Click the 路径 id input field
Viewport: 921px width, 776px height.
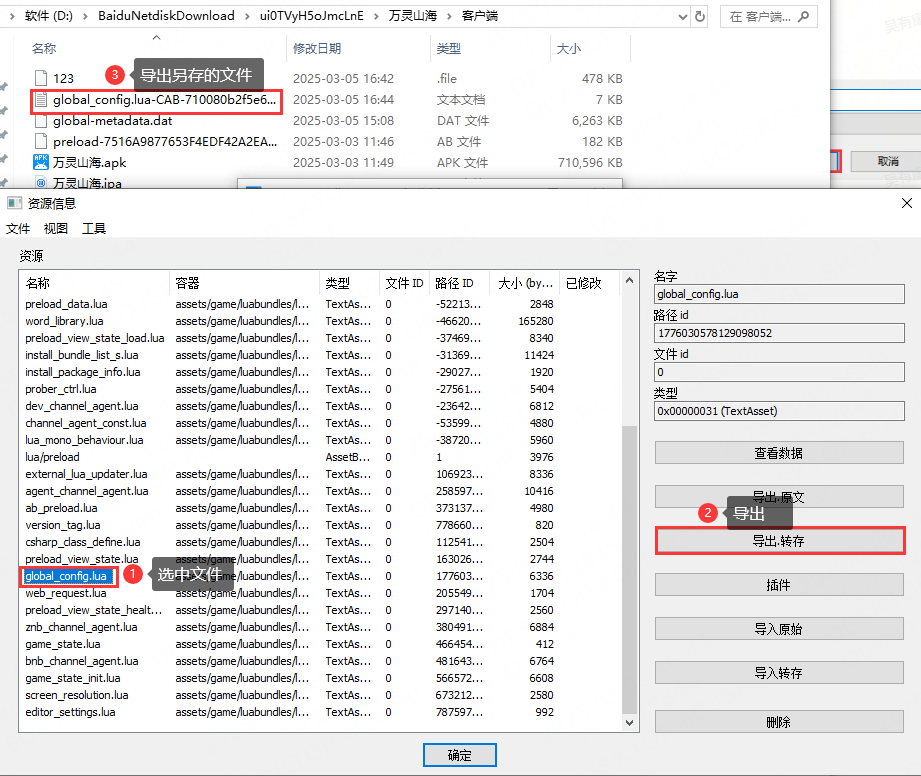tap(779, 333)
